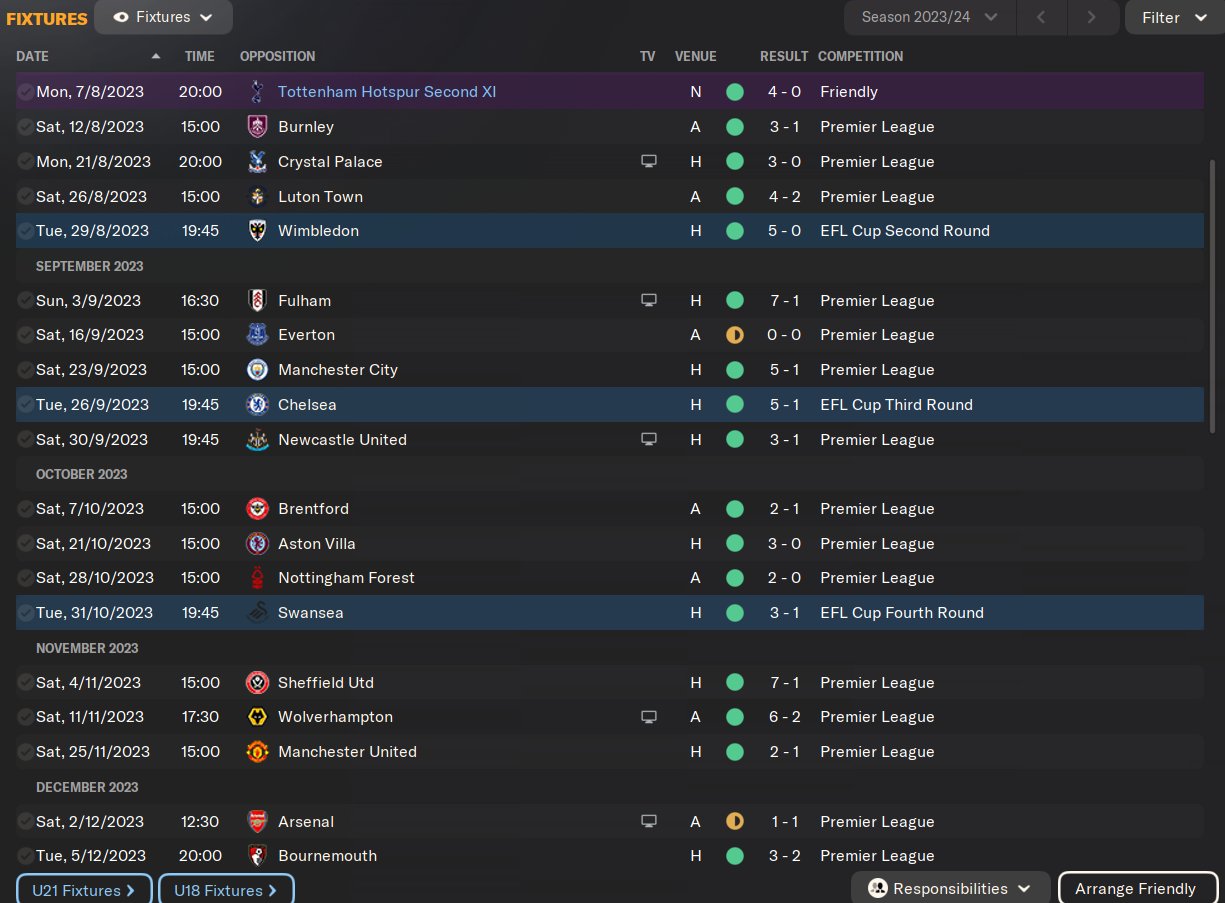The height and width of the screenshot is (903, 1225).
Task: Click the Manchester City club badge
Action: [257, 370]
